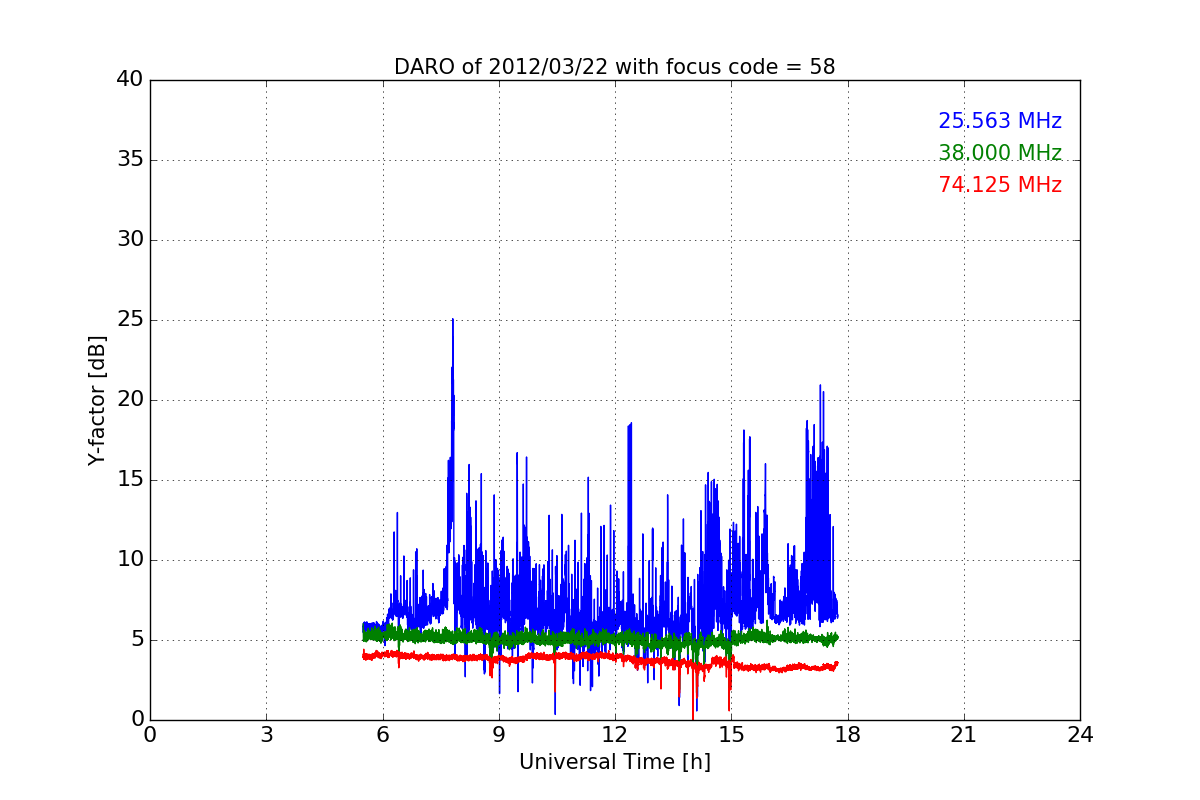Click the y-axis tick label 5
This screenshot has height=800, width=1200.
click(137, 640)
